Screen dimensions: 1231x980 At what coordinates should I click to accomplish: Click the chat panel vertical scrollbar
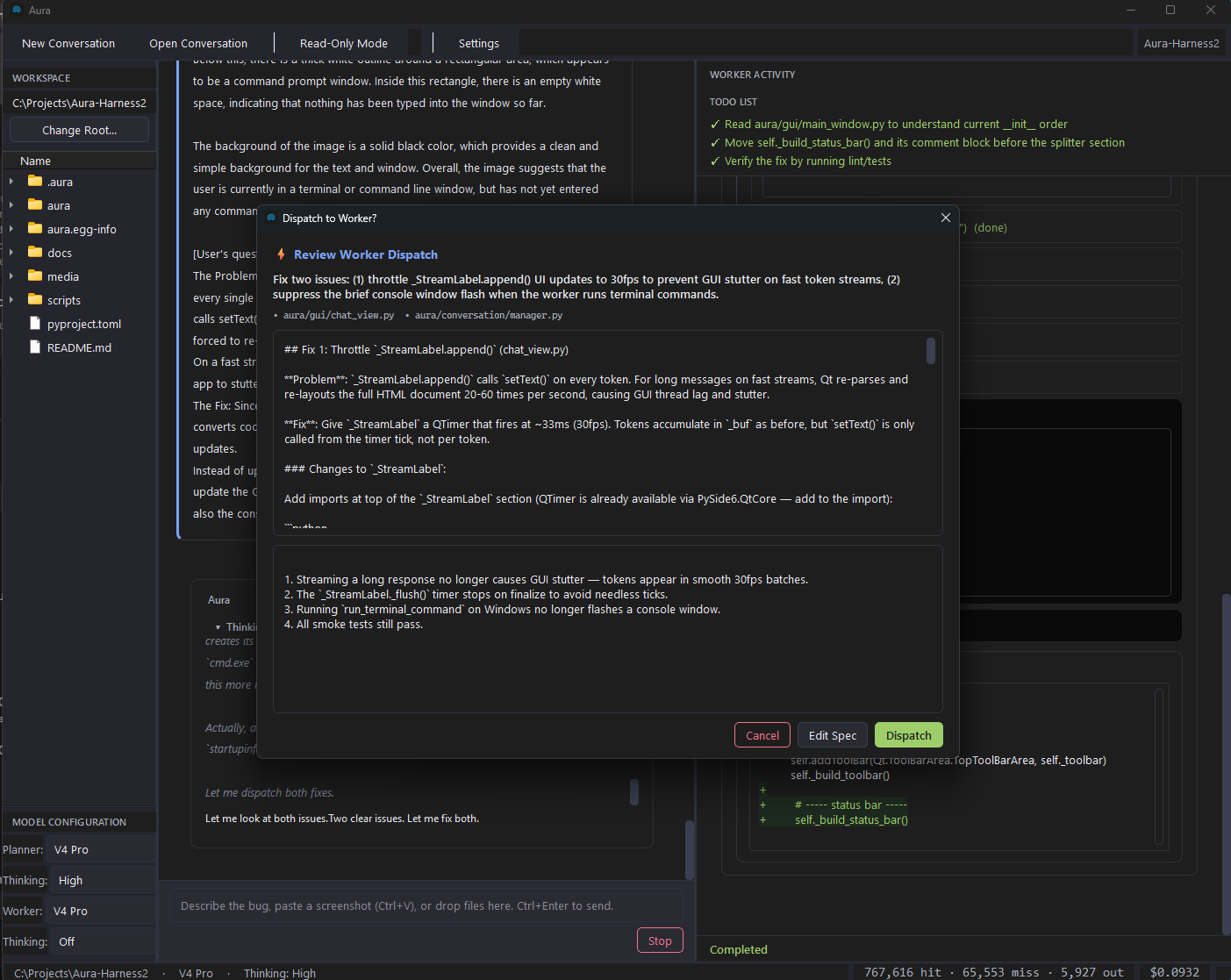(690, 849)
